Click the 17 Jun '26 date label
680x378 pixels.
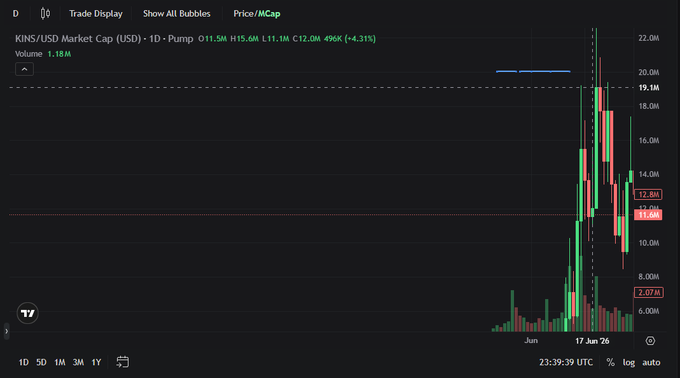pos(592,341)
